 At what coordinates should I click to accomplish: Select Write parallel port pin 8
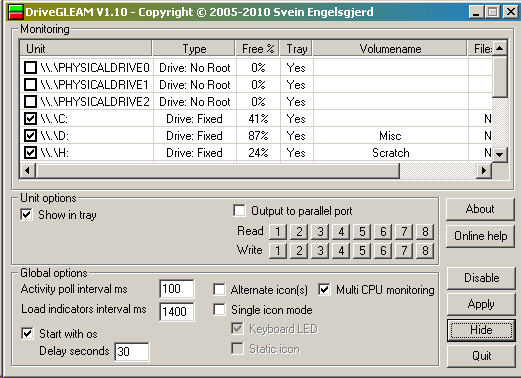coord(425,250)
